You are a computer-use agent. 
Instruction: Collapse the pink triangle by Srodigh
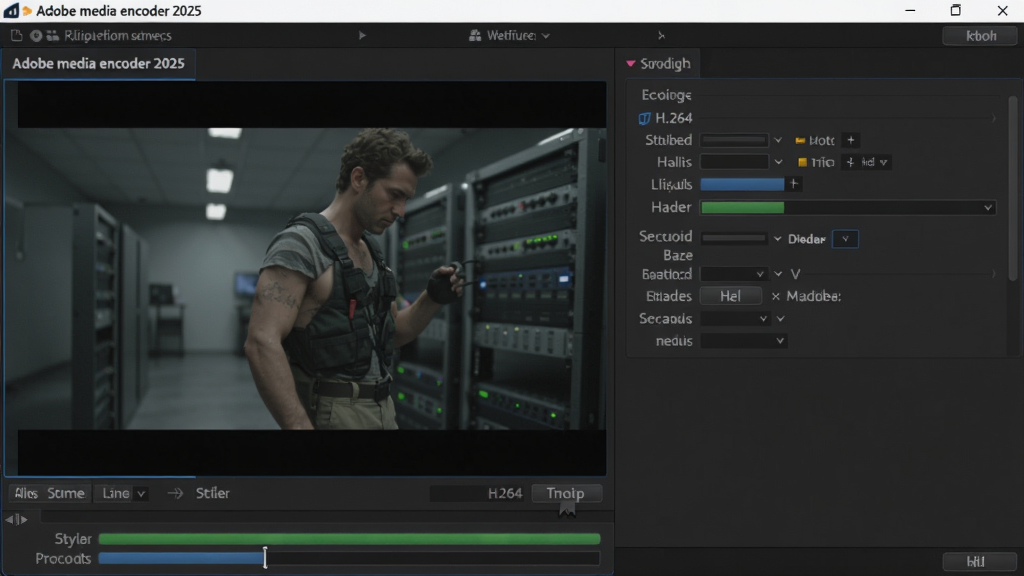click(630, 63)
